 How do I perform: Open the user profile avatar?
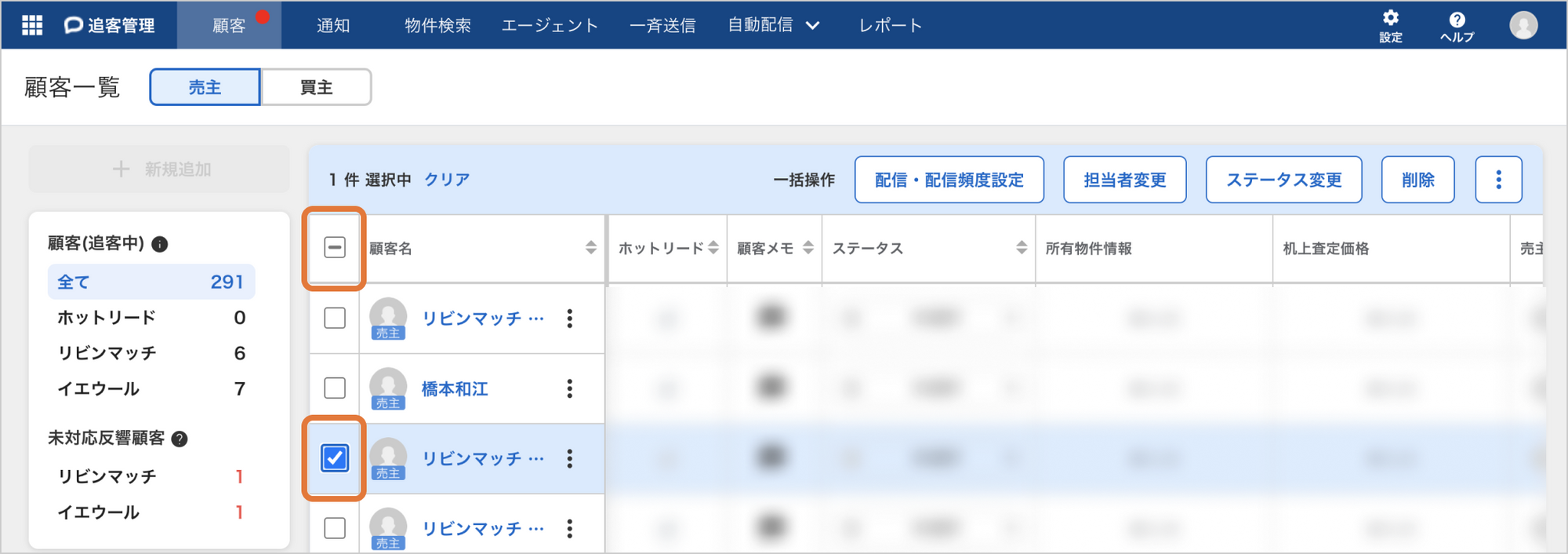click(1523, 25)
